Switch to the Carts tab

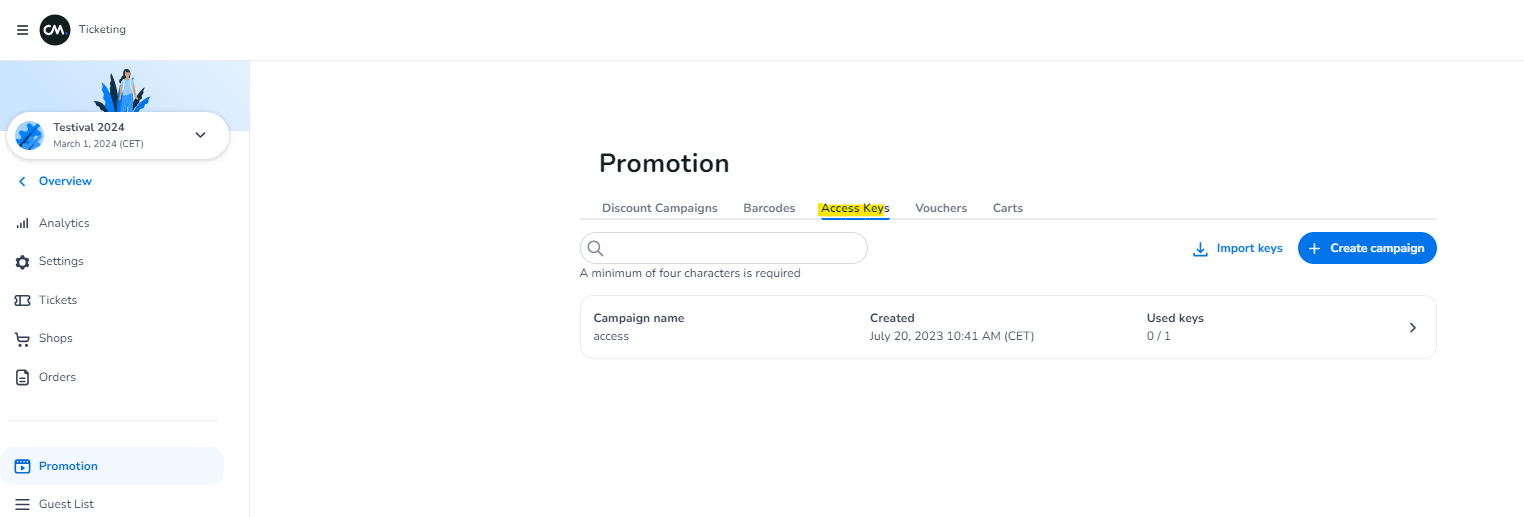[1007, 208]
